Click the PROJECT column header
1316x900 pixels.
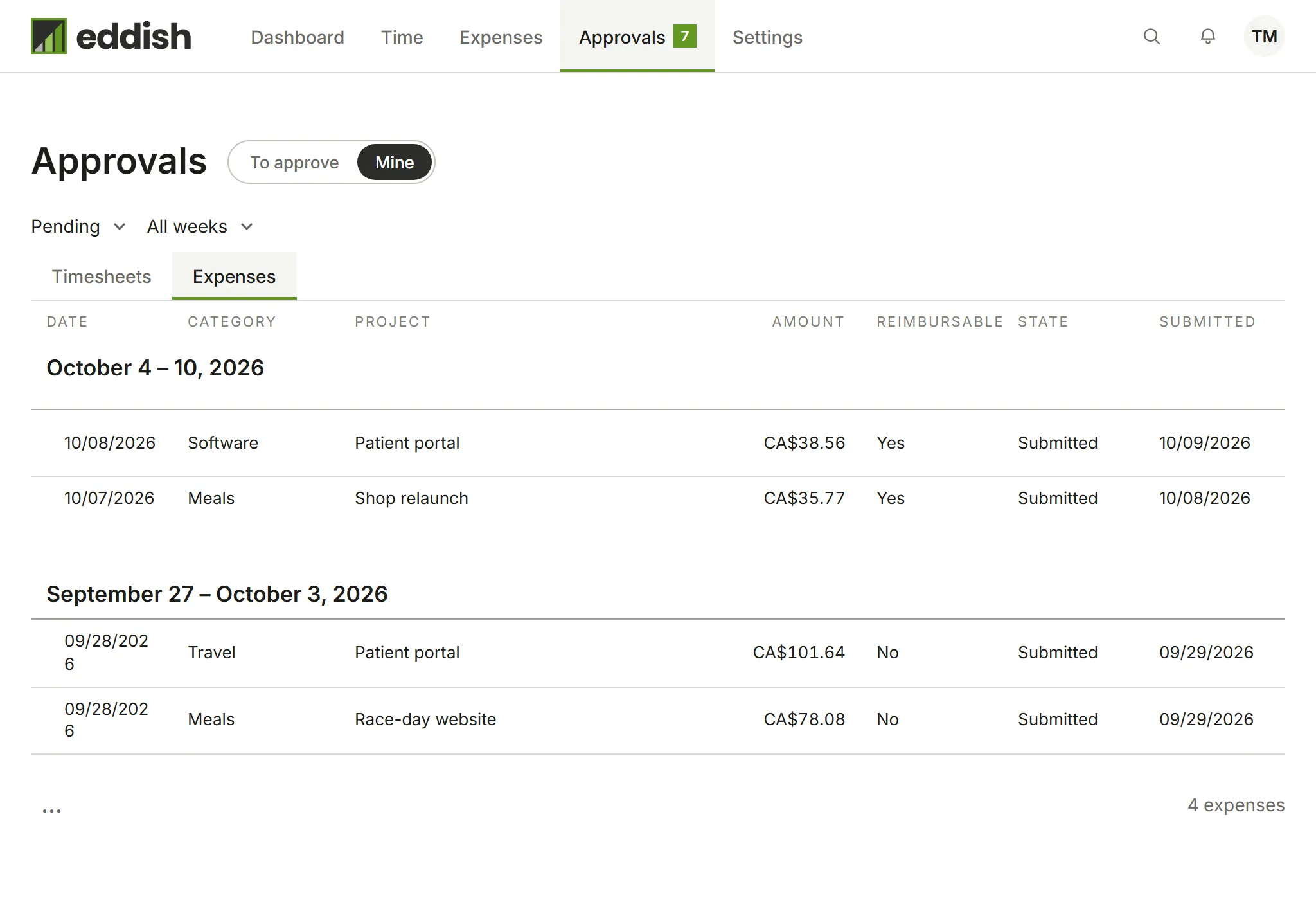coord(392,321)
